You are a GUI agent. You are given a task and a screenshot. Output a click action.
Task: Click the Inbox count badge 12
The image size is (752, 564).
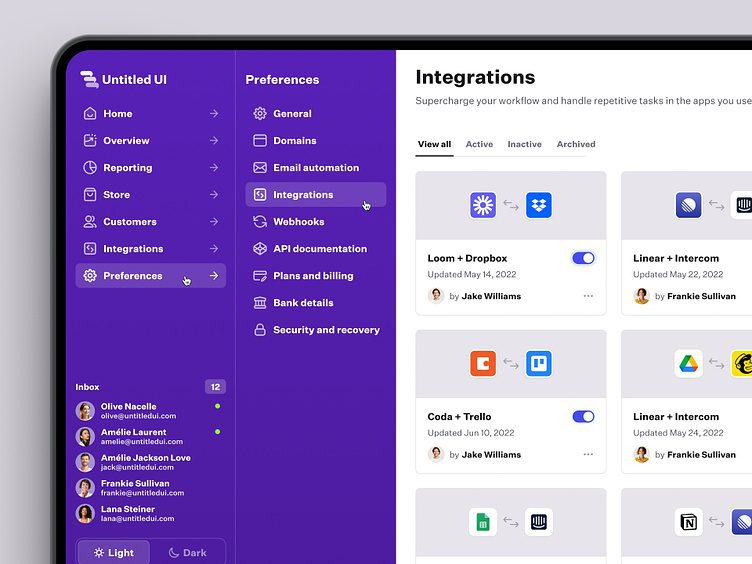215,387
